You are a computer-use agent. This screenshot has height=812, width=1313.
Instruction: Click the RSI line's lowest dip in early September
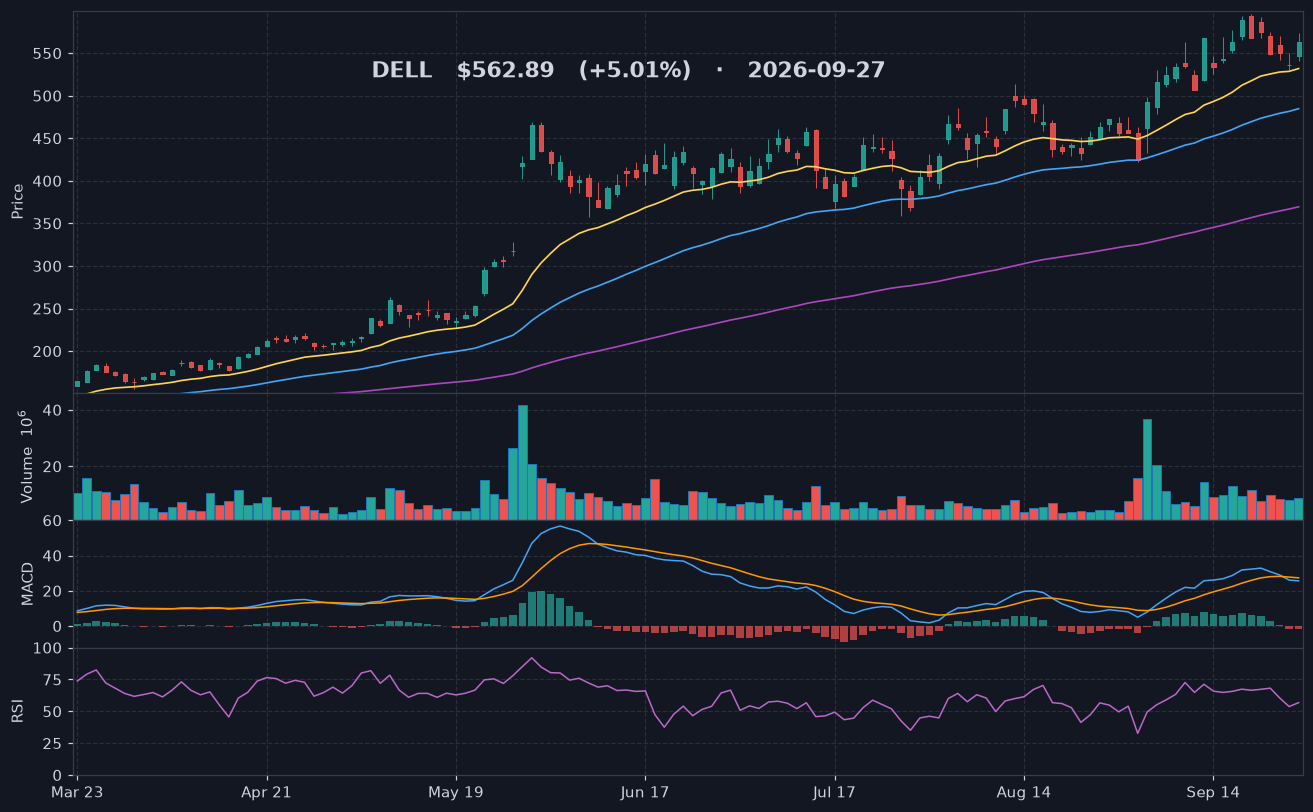coord(1138,733)
